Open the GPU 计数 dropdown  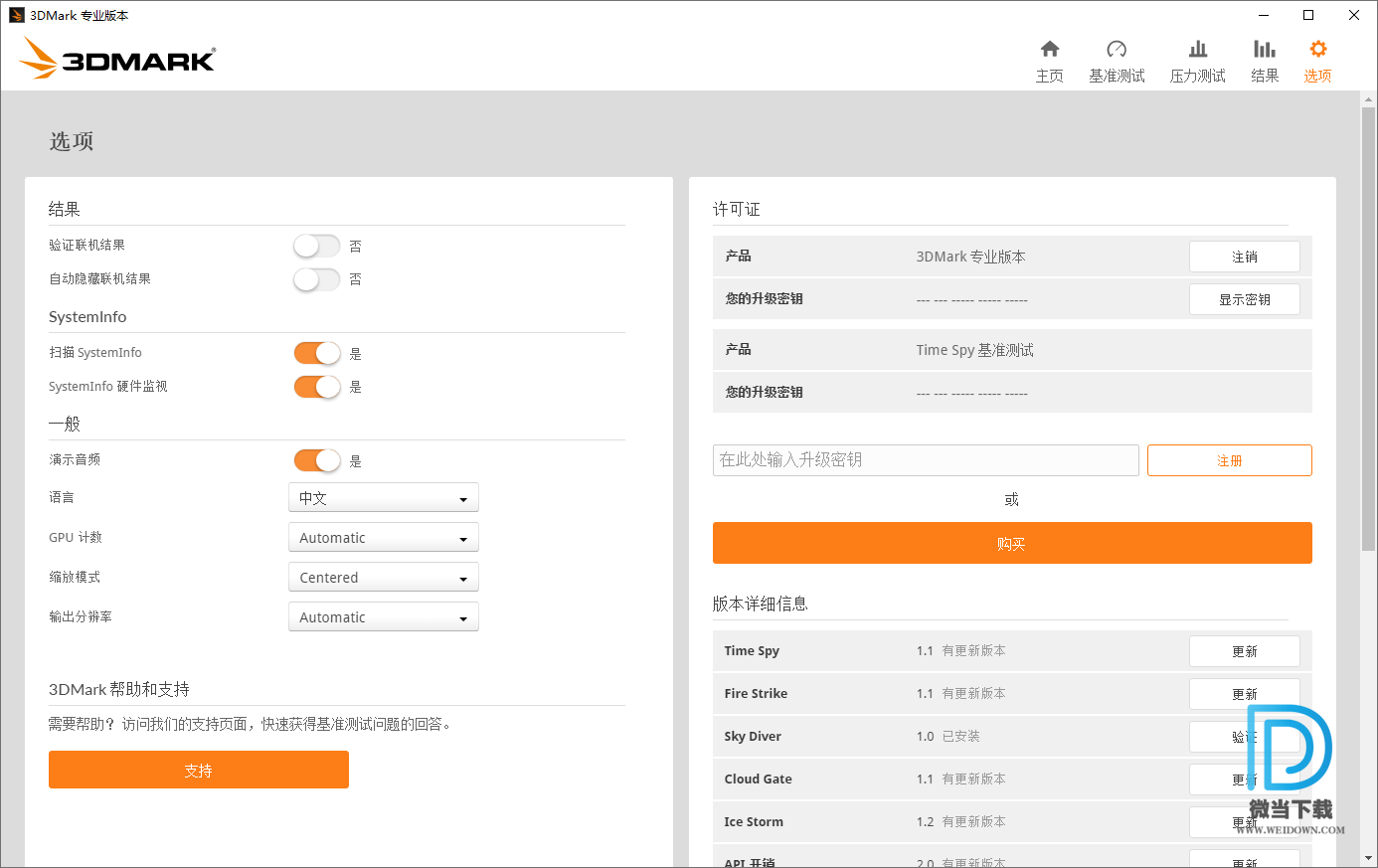384,538
